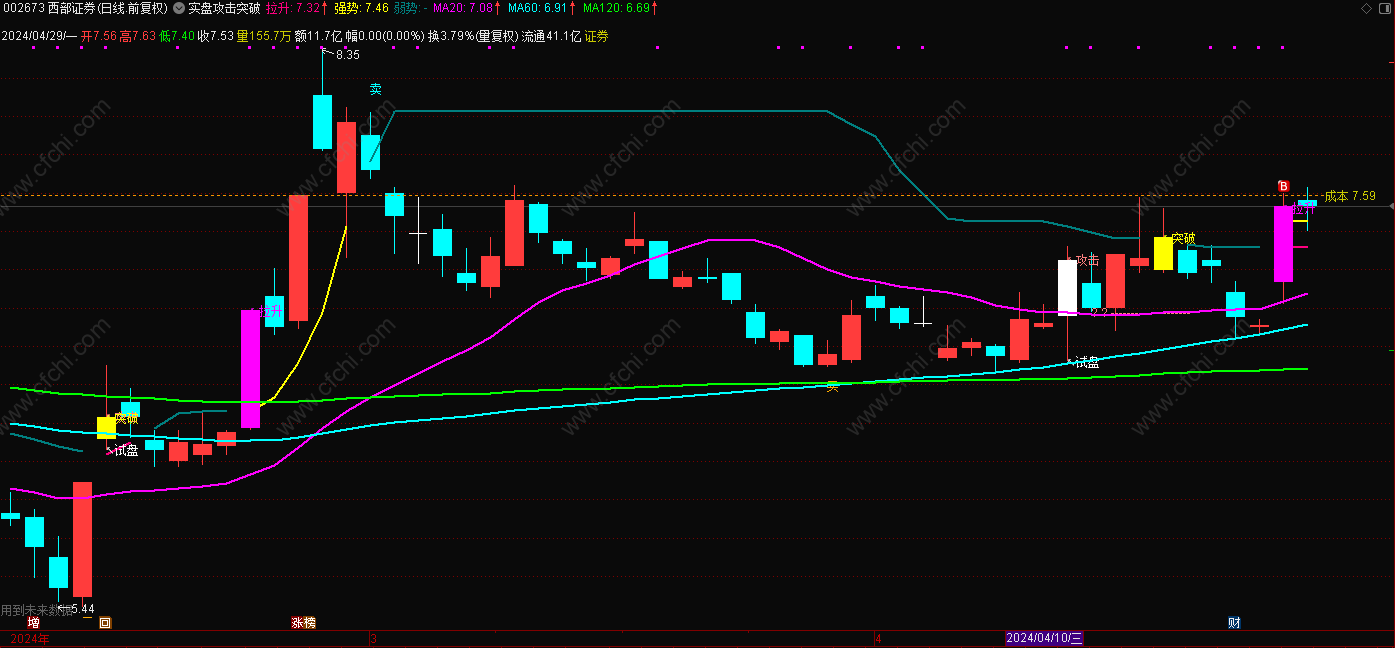
Task: Click the 弱势 indicator label
Action: pyautogui.click(x=406, y=8)
